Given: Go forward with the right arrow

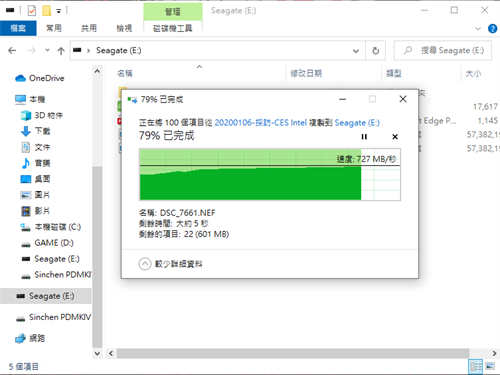Looking at the screenshot, I should [x=31, y=51].
